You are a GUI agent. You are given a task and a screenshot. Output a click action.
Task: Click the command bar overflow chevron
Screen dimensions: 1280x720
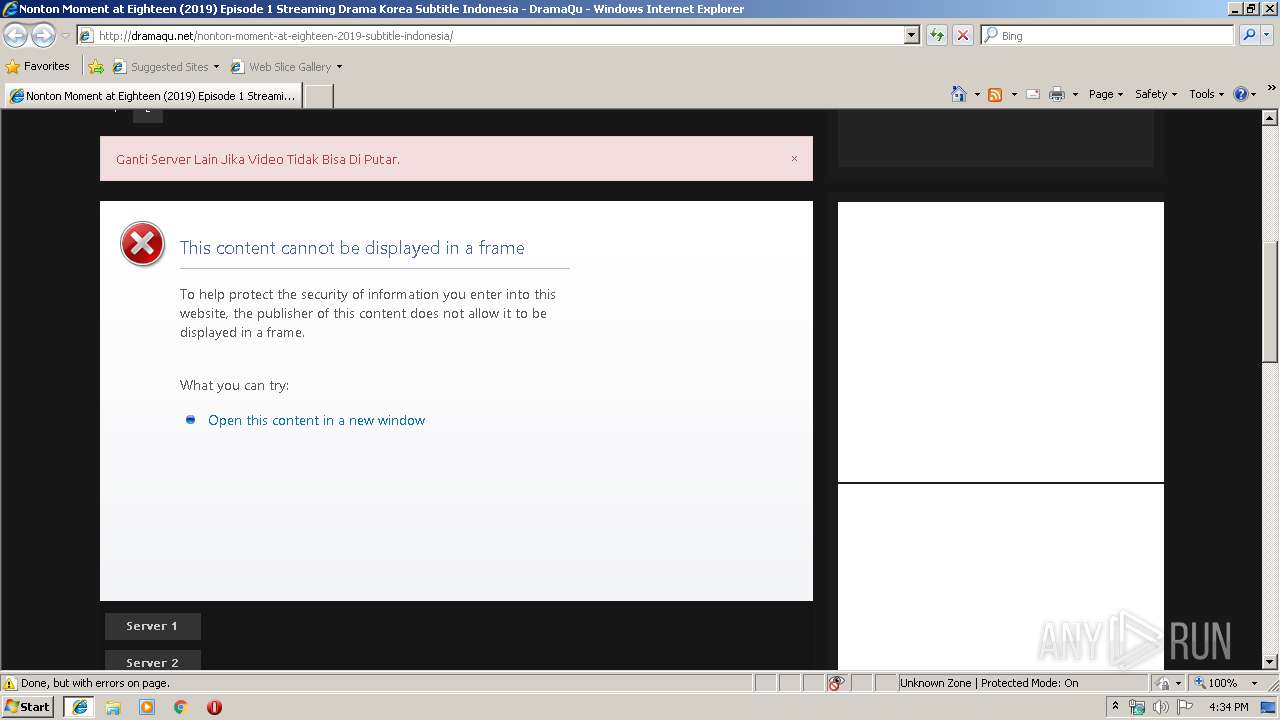(1272, 88)
